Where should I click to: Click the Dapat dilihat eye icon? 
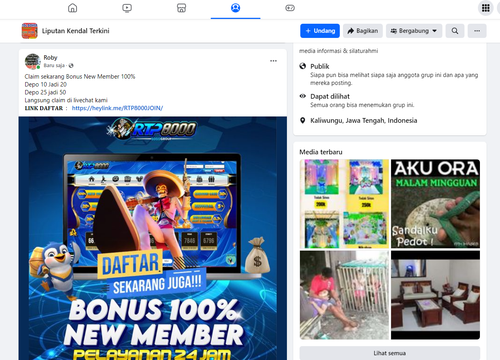pos(303,96)
